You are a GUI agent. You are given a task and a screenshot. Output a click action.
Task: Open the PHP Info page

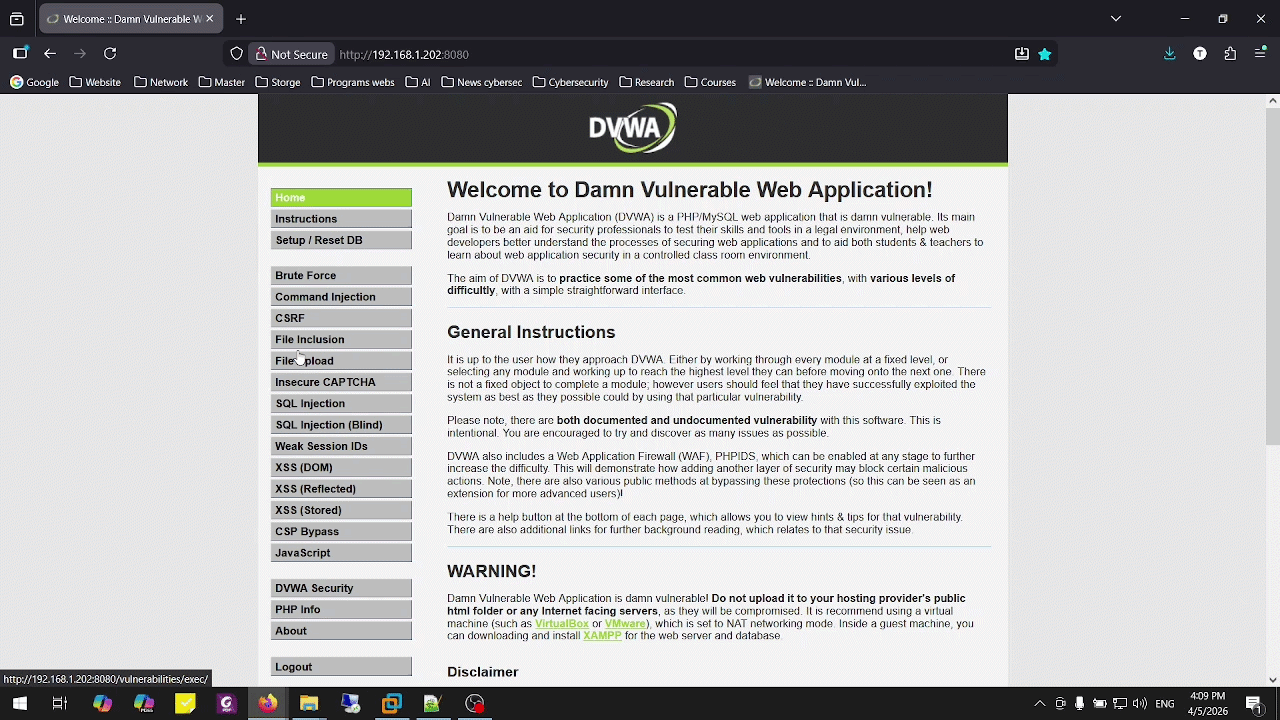(341, 610)
